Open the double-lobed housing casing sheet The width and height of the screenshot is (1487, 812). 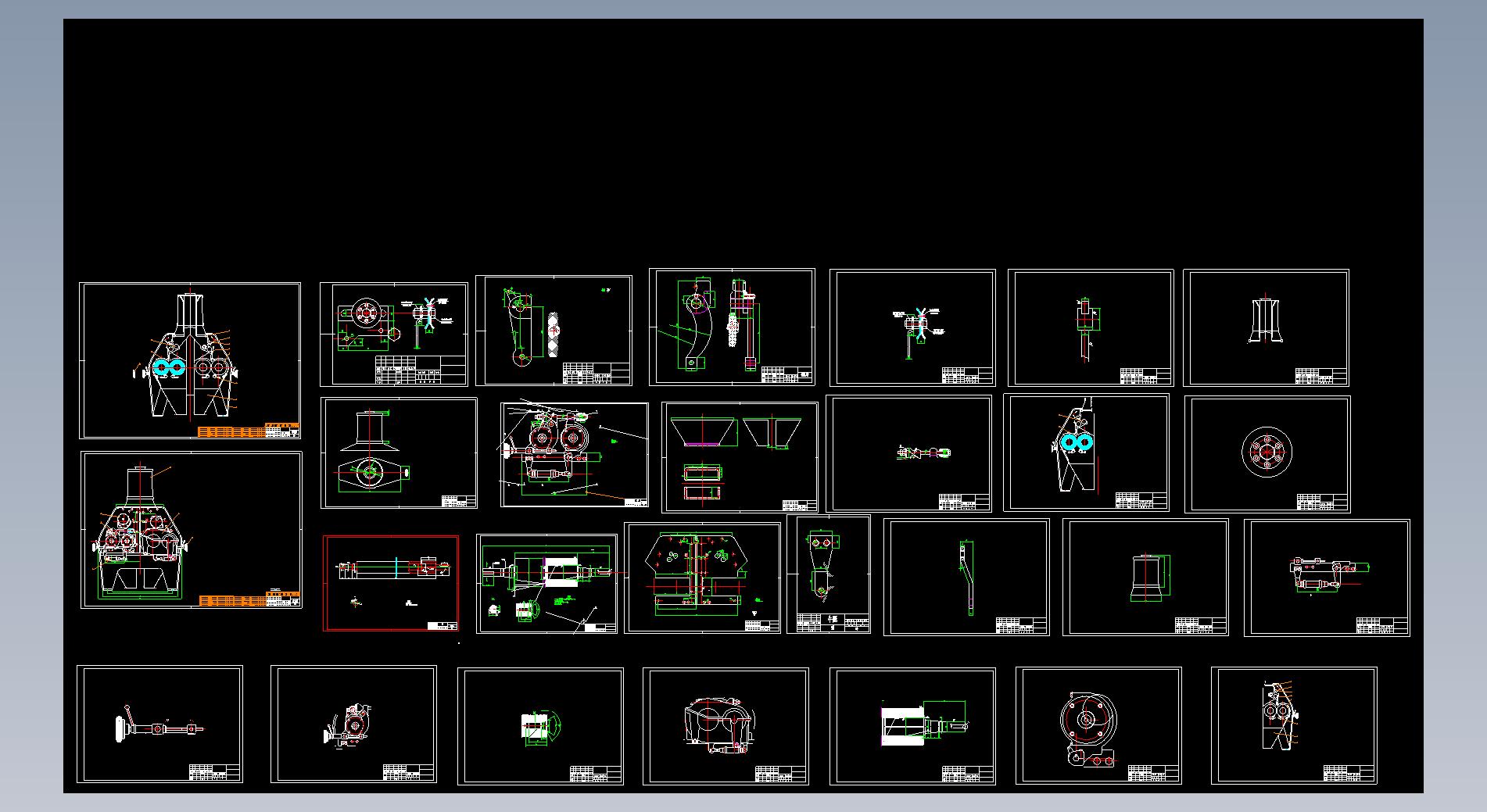pos(726,726)
